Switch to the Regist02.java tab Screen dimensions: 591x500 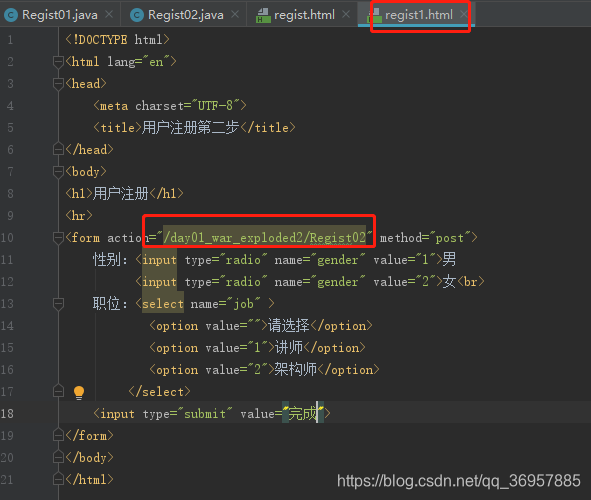click(185, 15)
